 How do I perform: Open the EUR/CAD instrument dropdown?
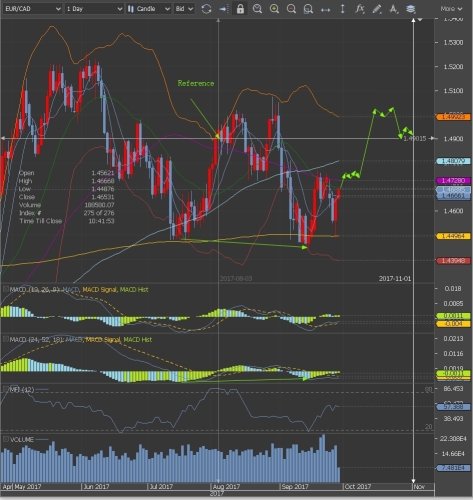point(32,9)
